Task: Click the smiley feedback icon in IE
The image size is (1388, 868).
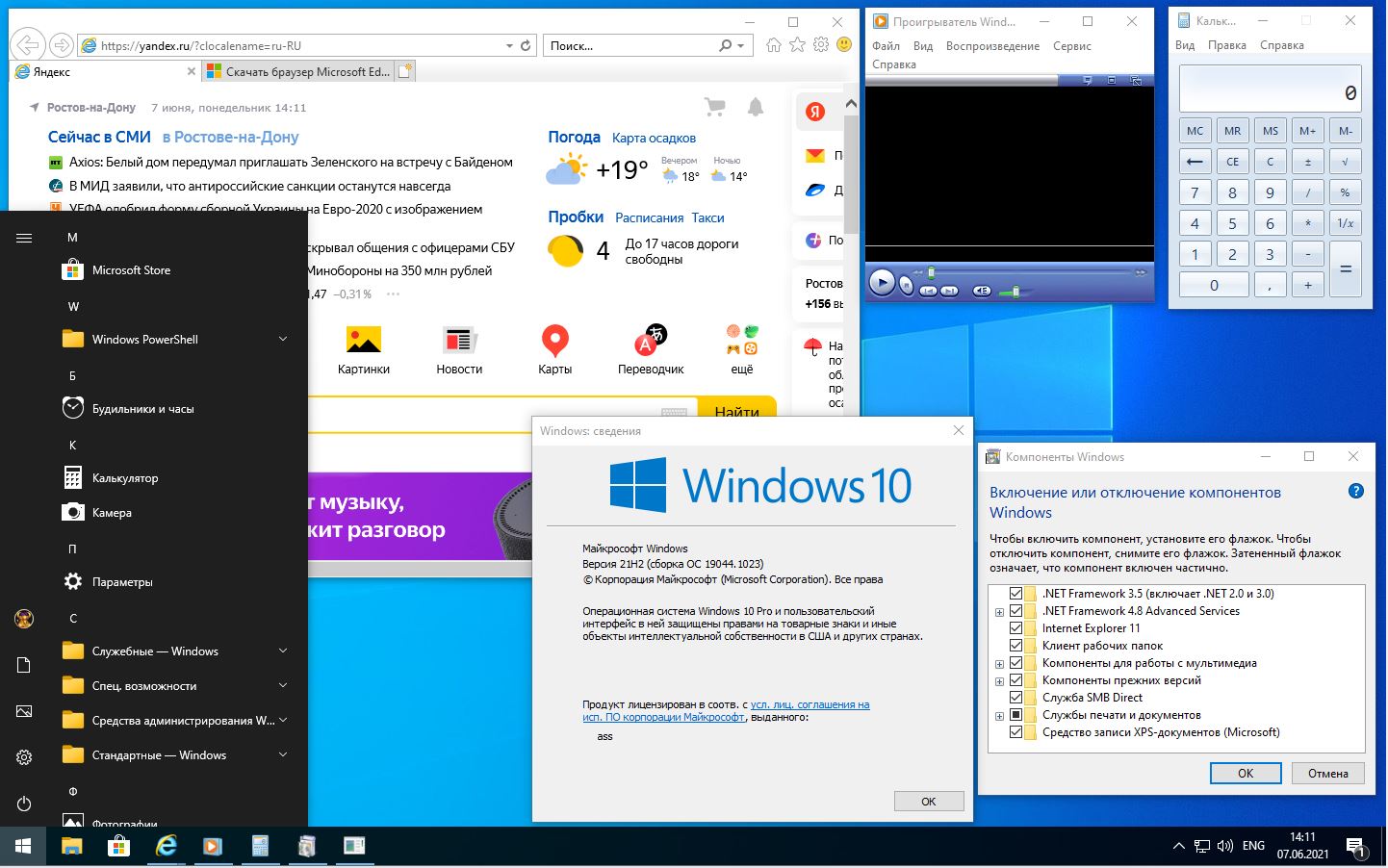Action: (844, 45)
